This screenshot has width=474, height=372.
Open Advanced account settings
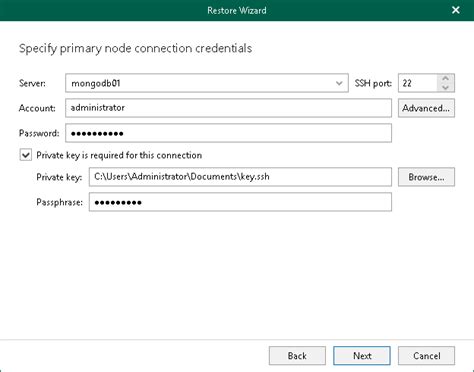pos(426,108)
